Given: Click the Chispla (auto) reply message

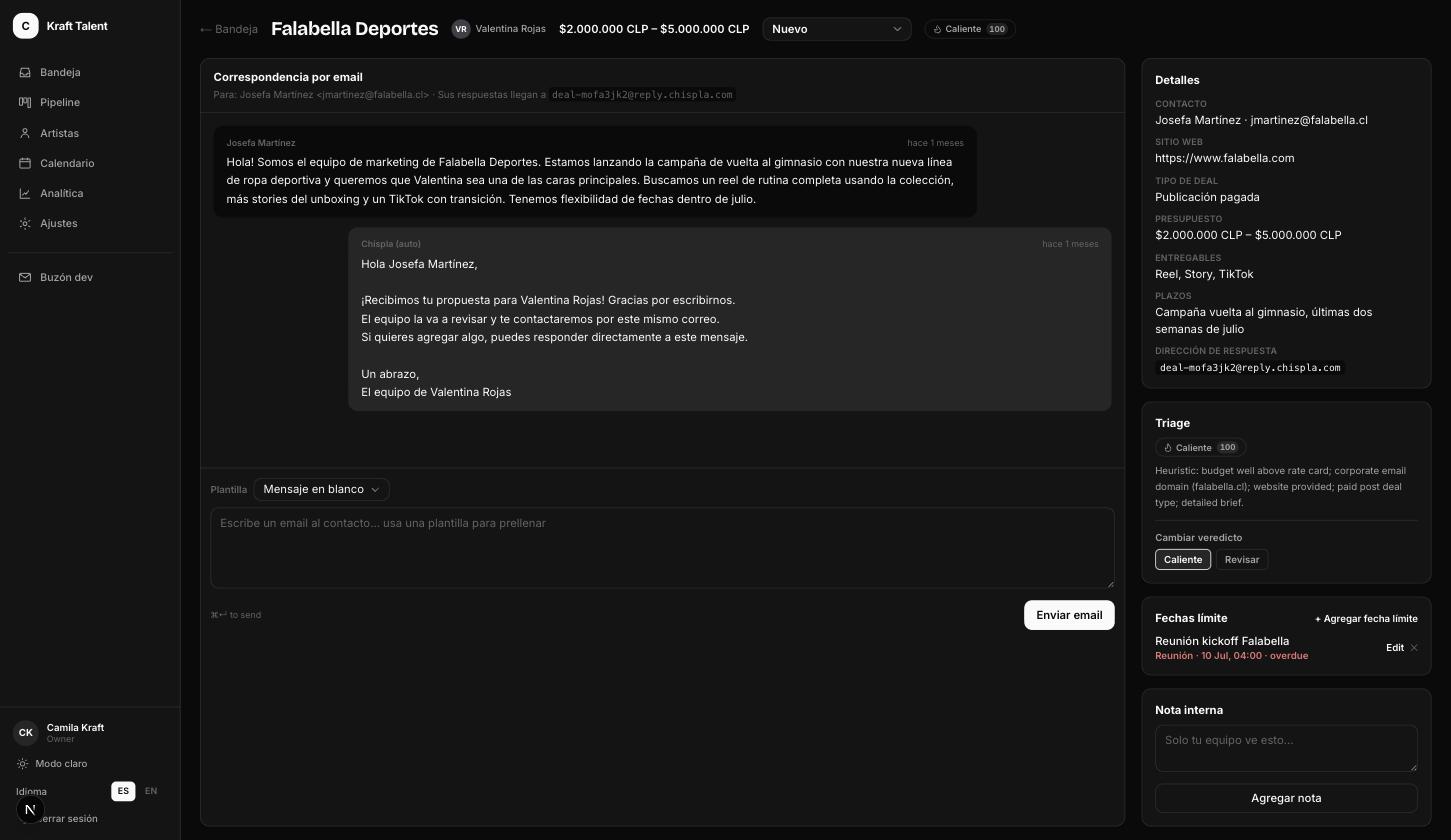Looking at the screenshot, I should 730,319.
